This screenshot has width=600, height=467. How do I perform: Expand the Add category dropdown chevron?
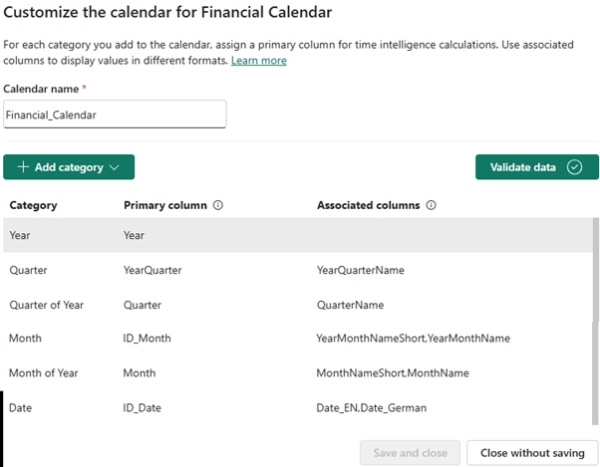point(115,167)
